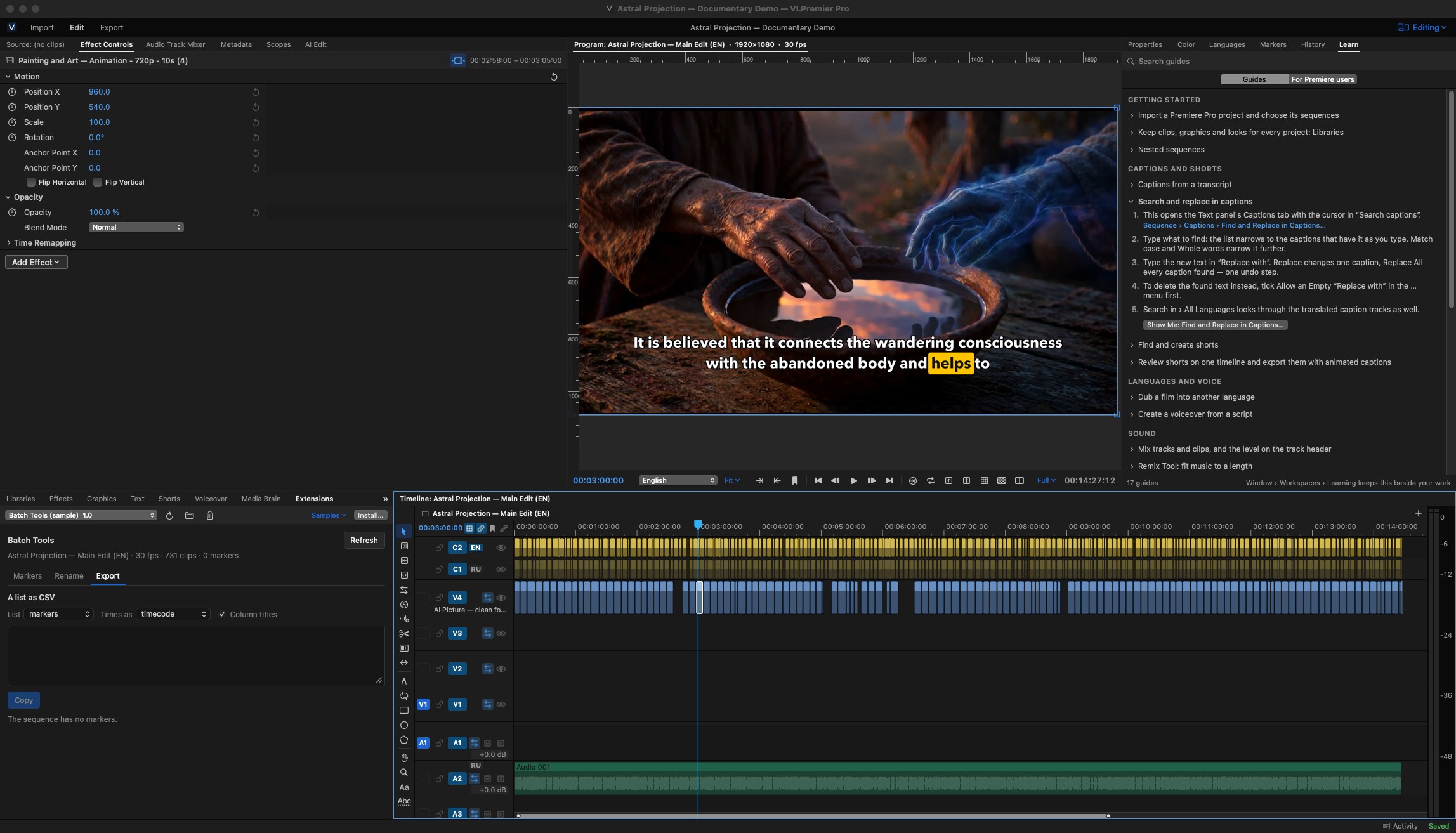Image resolution: width=1456 pixels, height=833 pixels.
Task: Click the Search guides field
Action: coord(1288,62)
